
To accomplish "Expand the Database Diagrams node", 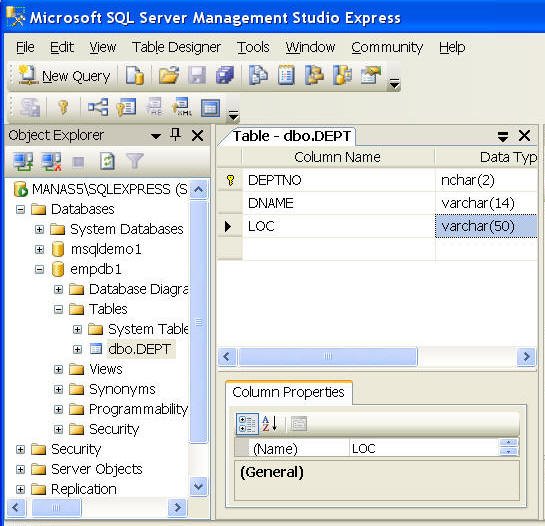I will pyautogui.click(x=58, y=289).
